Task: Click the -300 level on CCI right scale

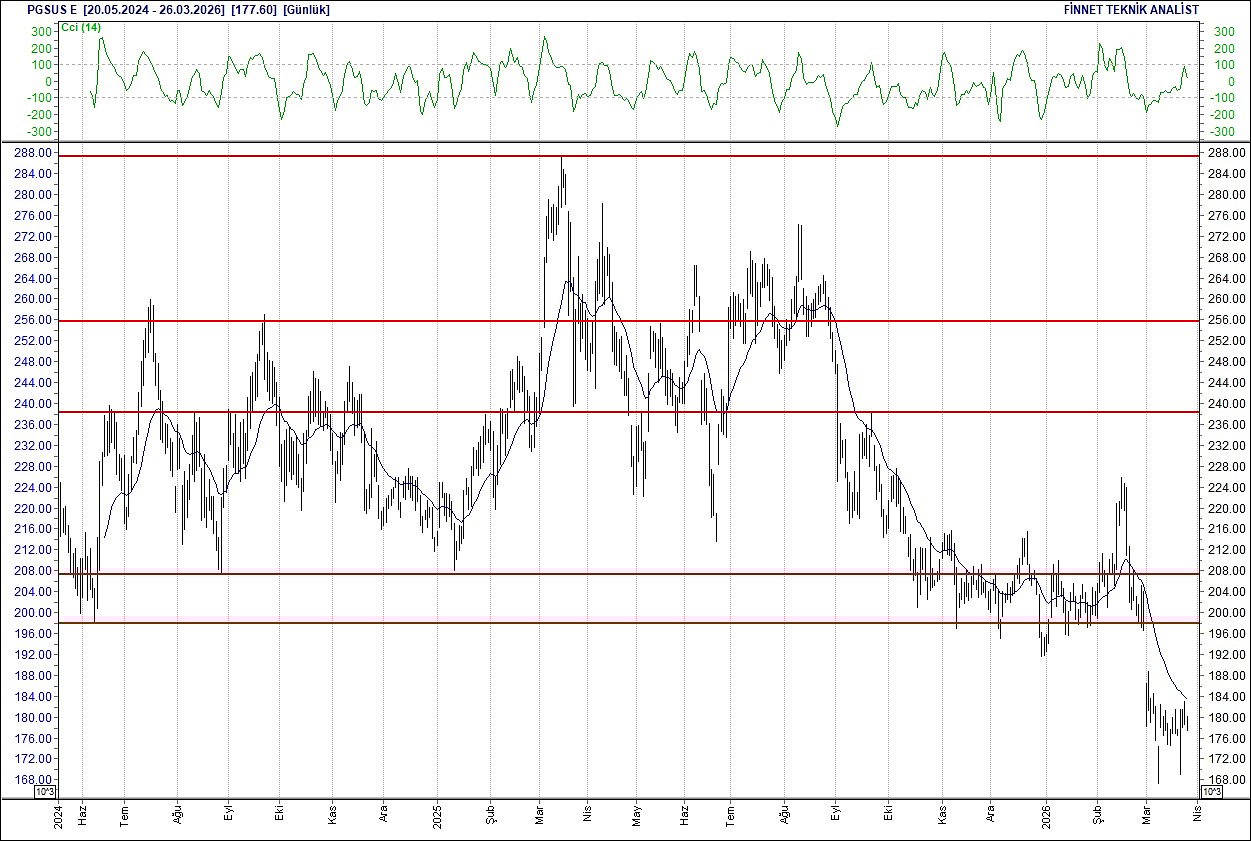Action: click(1223, 128)
